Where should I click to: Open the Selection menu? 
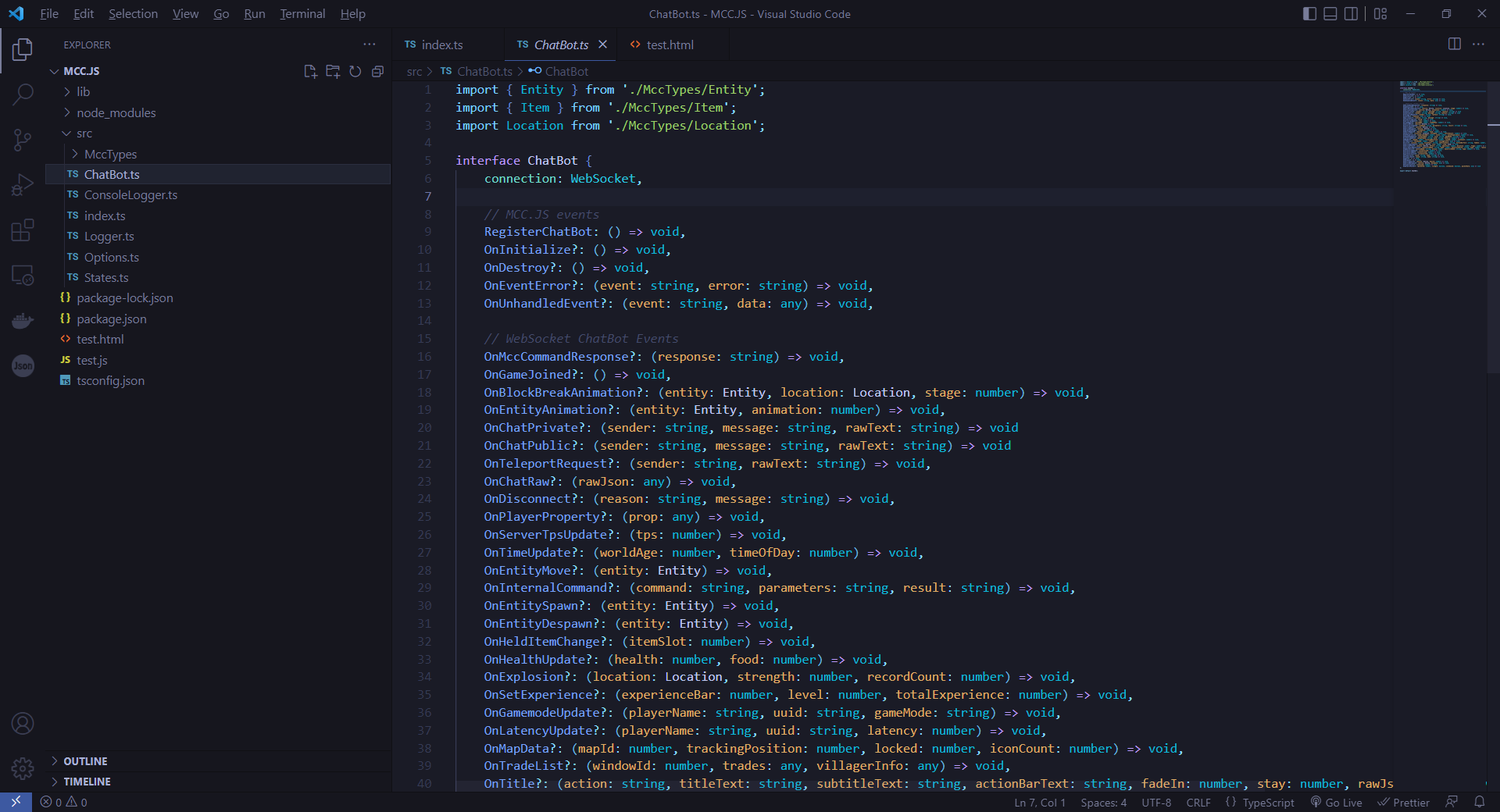tap(133, 13)
